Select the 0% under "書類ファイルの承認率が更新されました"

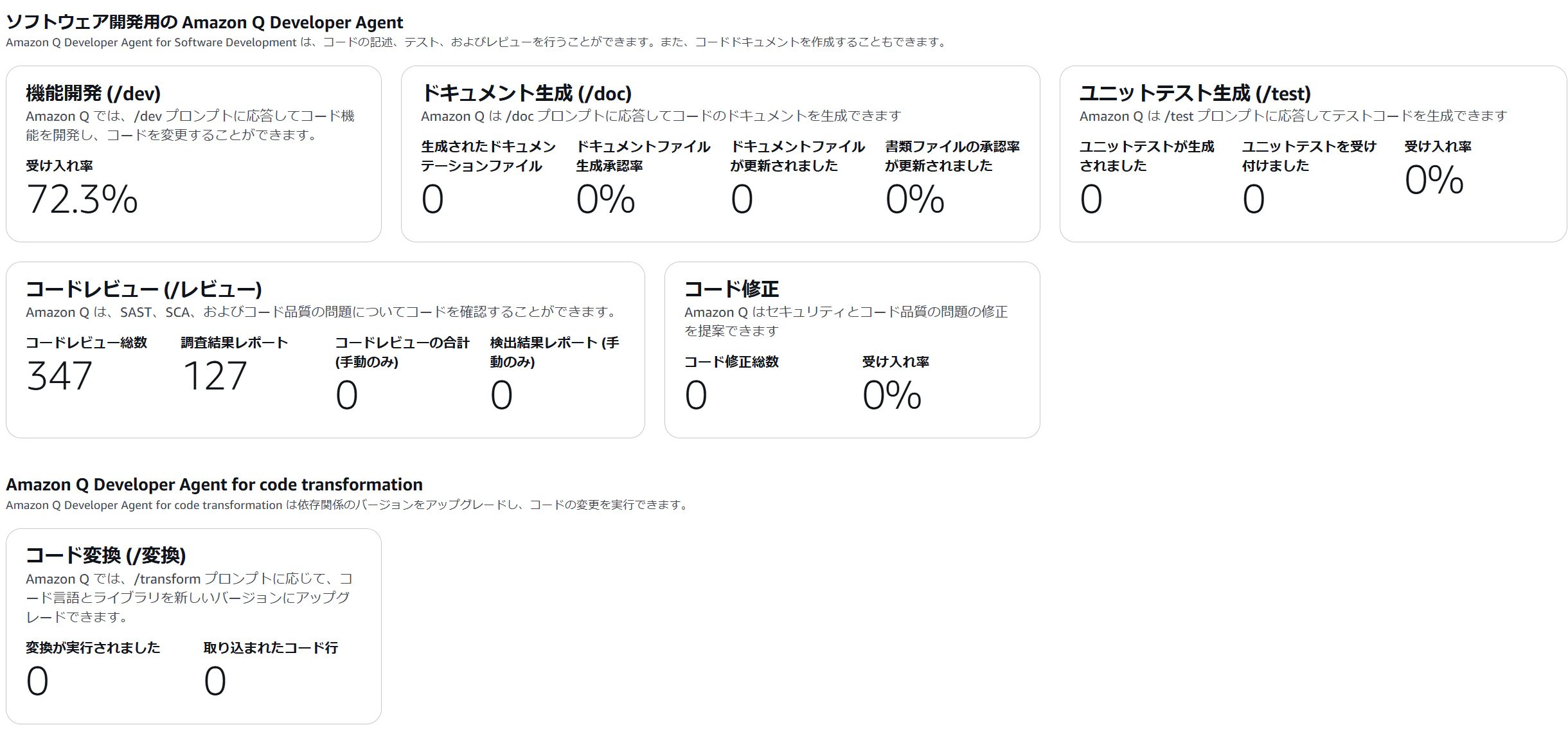(914, 199)
